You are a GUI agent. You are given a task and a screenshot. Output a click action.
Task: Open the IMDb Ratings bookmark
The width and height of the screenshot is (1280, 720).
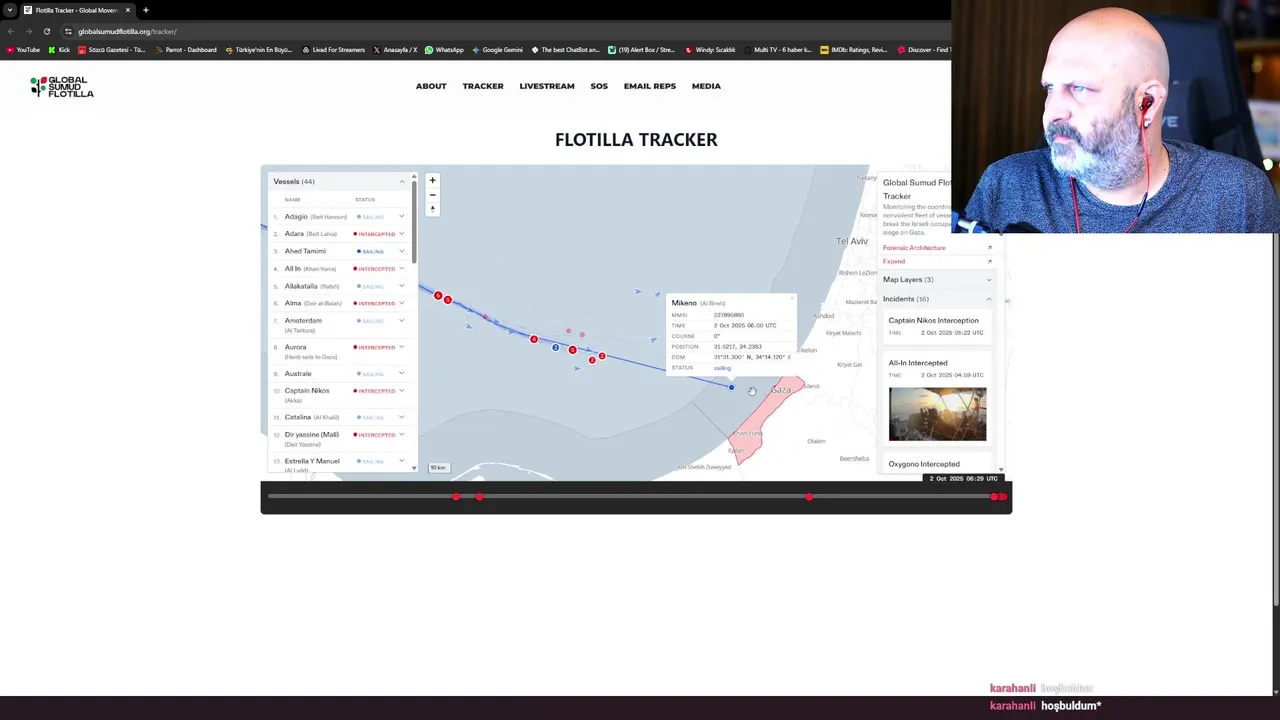coord(853,50)
